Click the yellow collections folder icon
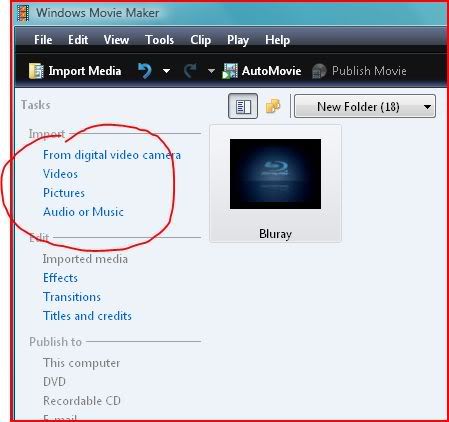This screenshot has height=422, width=449. click(273, 106)
